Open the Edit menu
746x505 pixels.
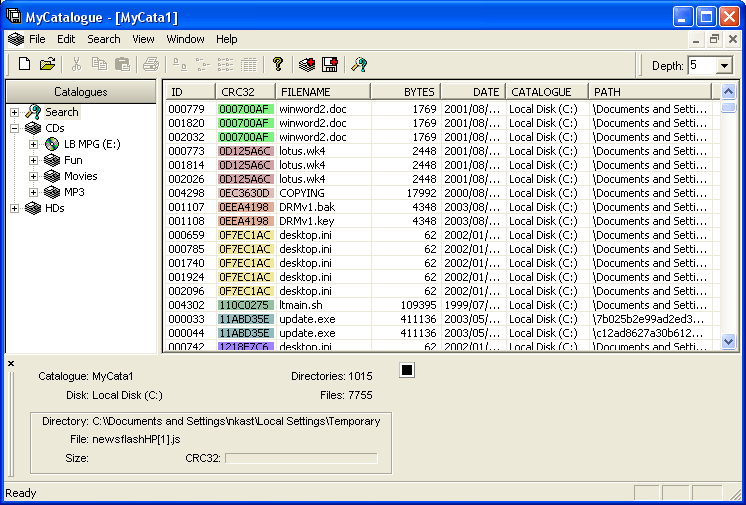(x=66, y=39)
